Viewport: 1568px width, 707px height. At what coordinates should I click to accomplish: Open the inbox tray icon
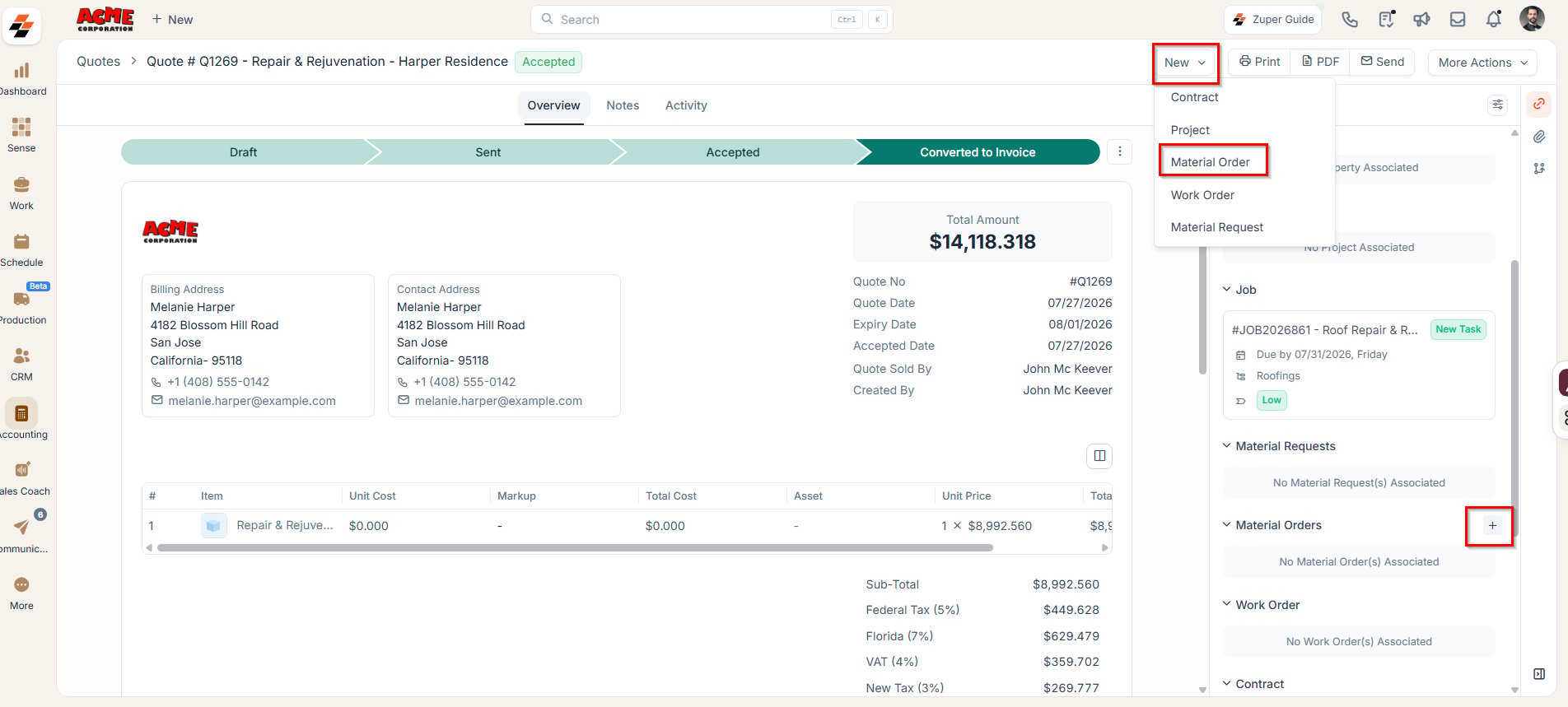pyautogui.click(x=1458, y=20)
